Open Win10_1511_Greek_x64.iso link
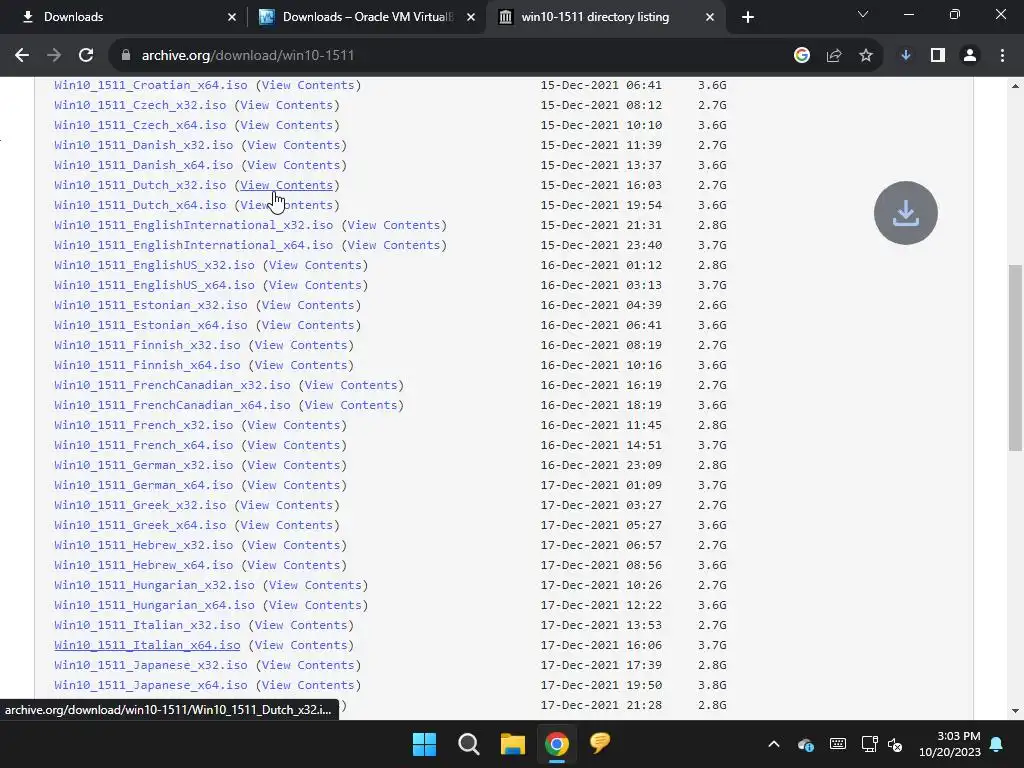 point(140,524)
